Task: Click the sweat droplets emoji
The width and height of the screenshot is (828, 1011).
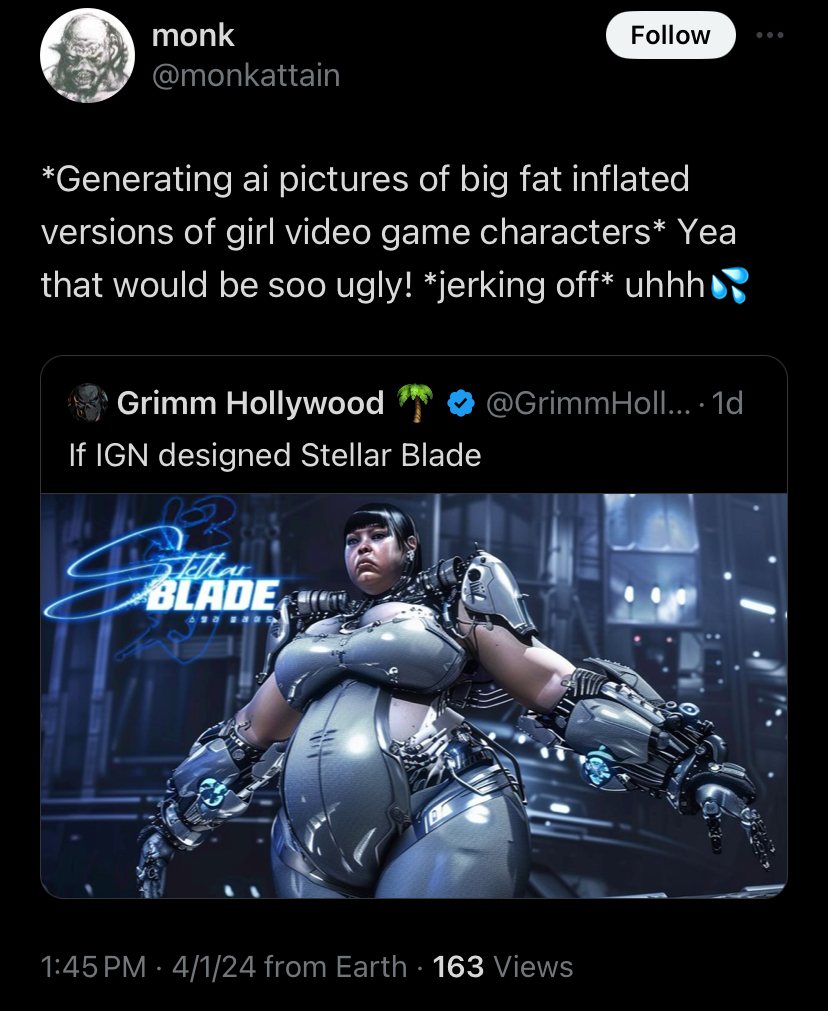Action: 729,285
